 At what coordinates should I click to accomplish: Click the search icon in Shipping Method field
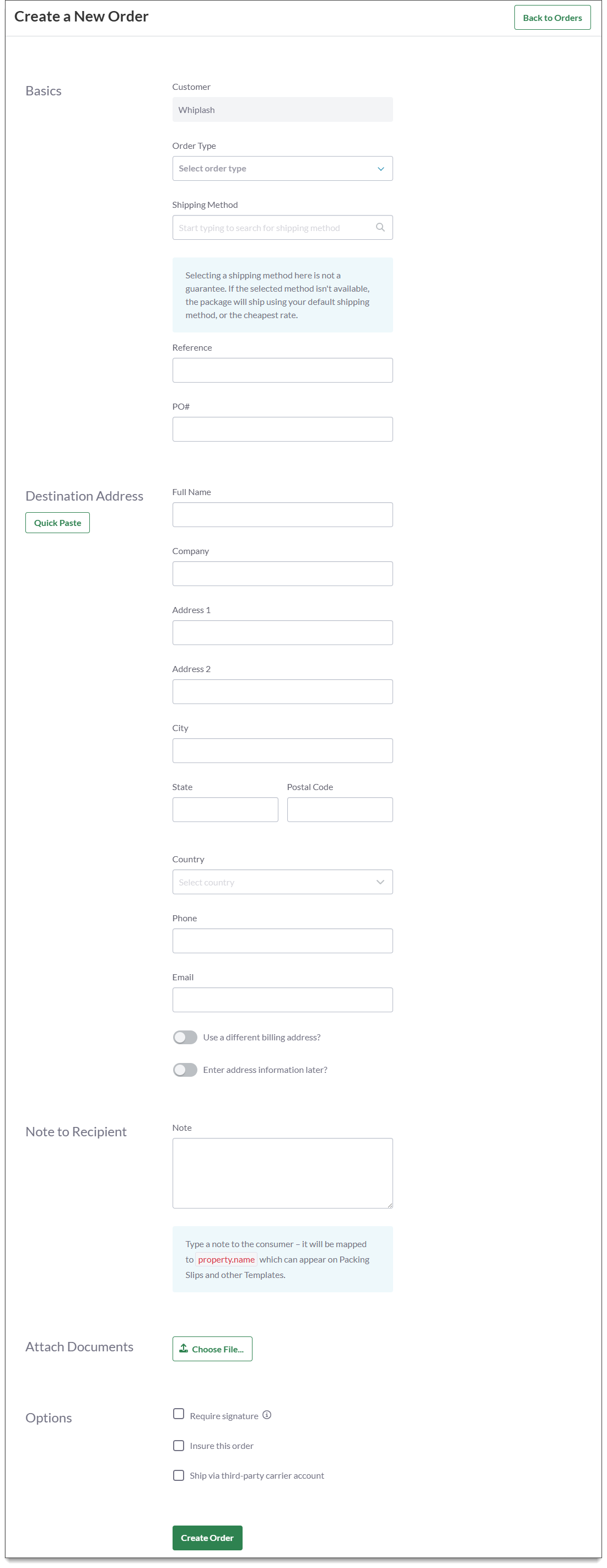[380, 227]
